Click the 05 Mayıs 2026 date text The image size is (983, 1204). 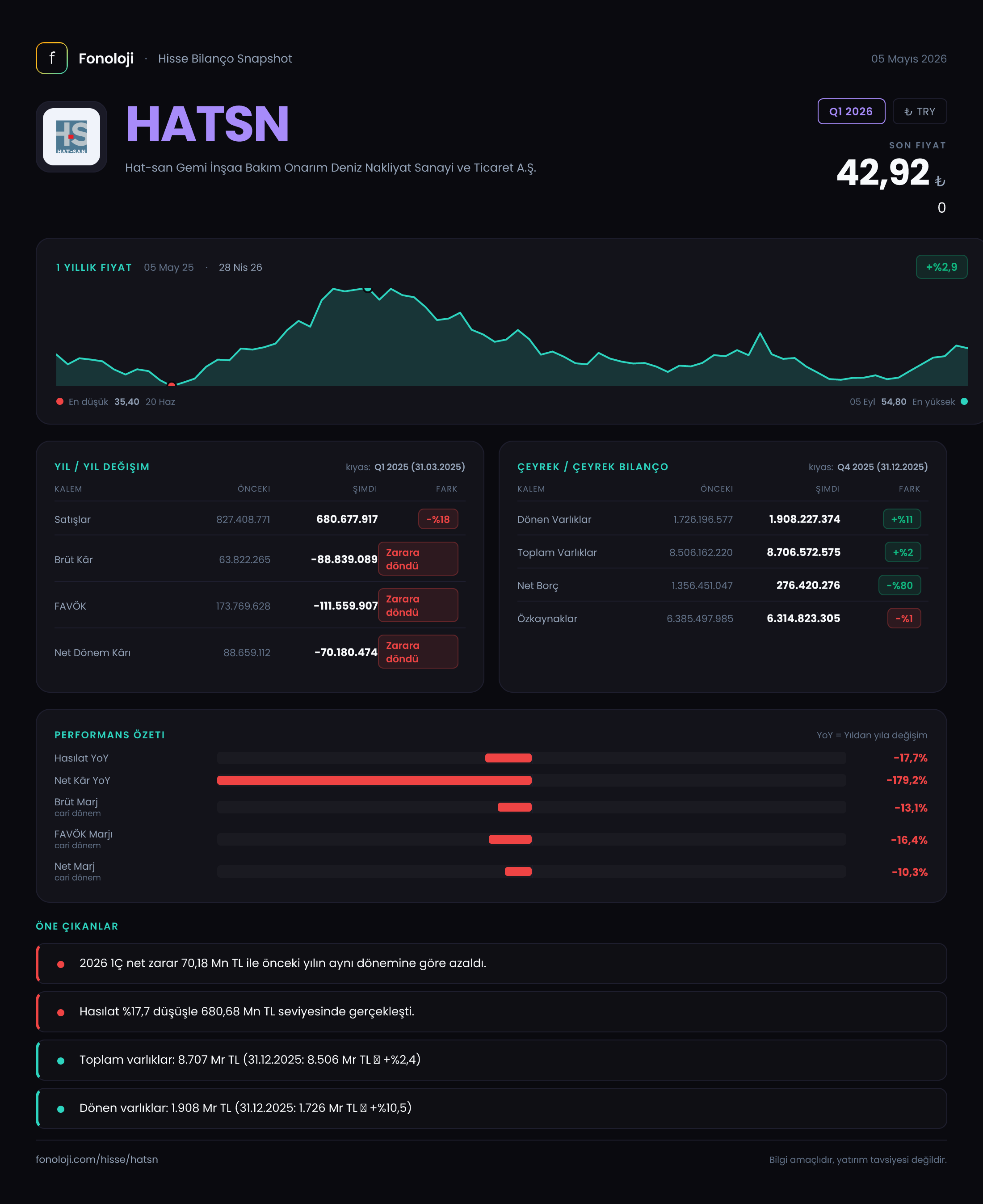[x=909, y=59]
